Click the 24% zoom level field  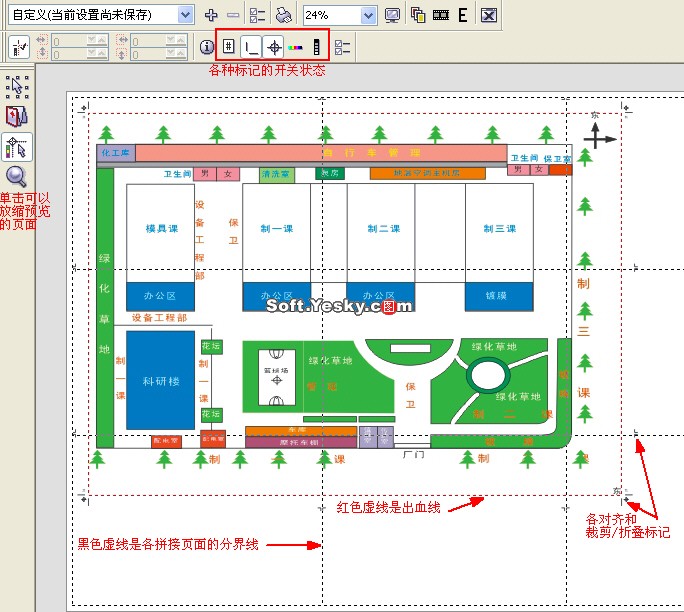tap(332, 15)
